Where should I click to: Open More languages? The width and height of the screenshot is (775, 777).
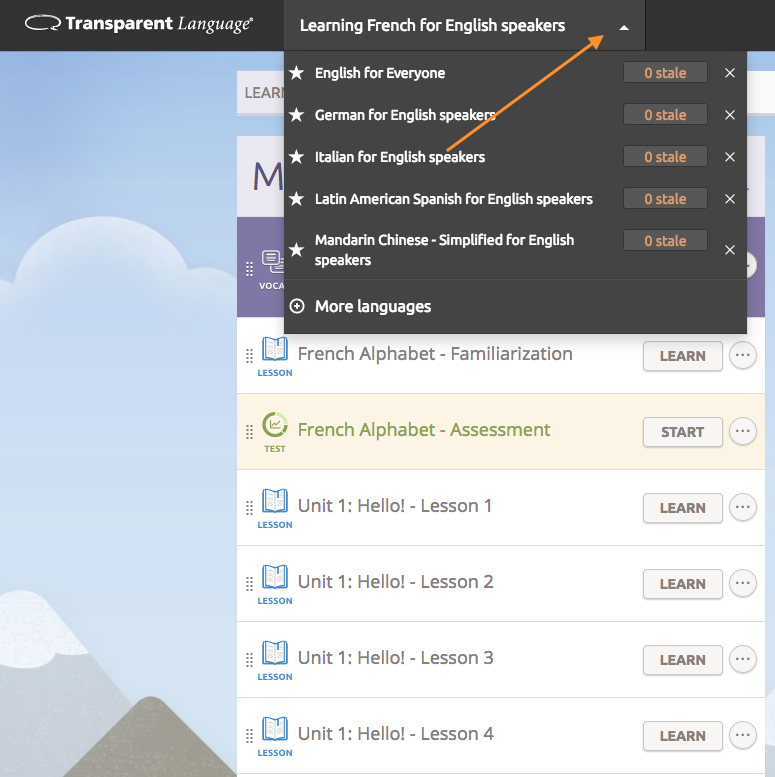click(x=373, y=306)
